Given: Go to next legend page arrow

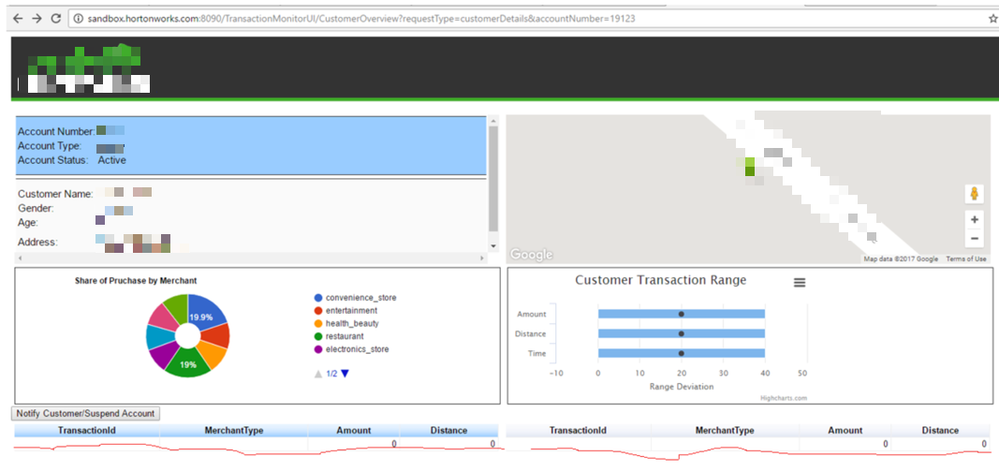Looking at the screenshot, I should click(345, 374).
